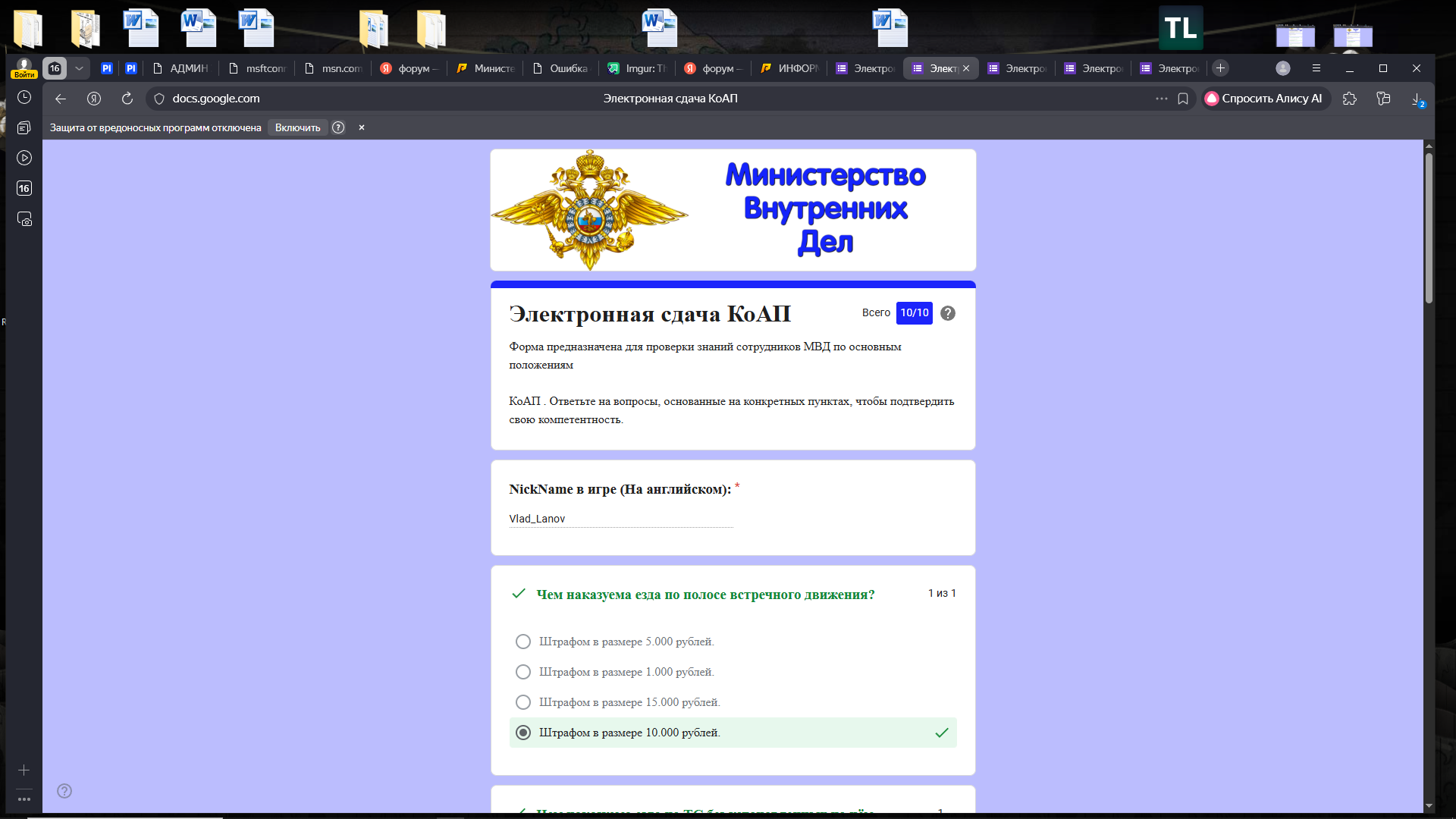Switch to the Imgur tab
1456x819 pixels.
click(x=637, y=68)
